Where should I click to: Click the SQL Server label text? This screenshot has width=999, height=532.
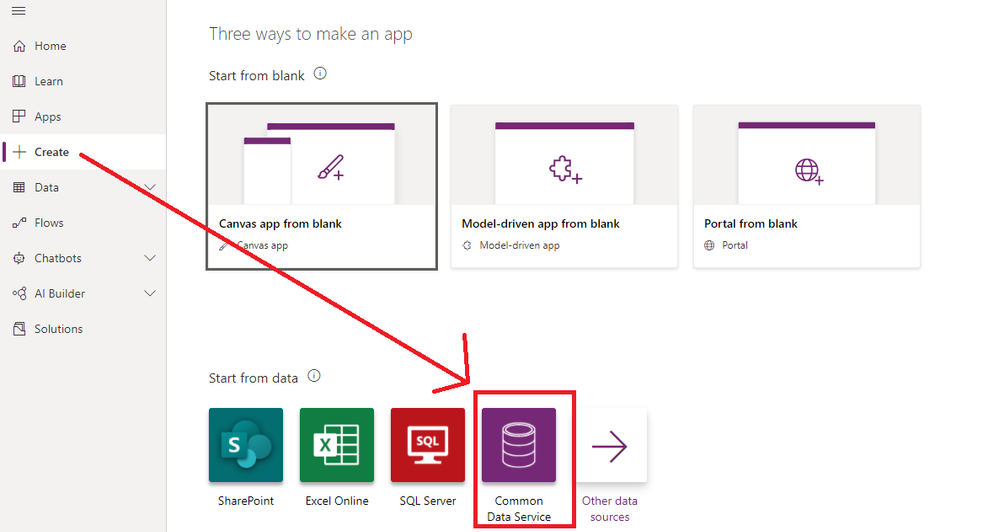tap(428, 501)
